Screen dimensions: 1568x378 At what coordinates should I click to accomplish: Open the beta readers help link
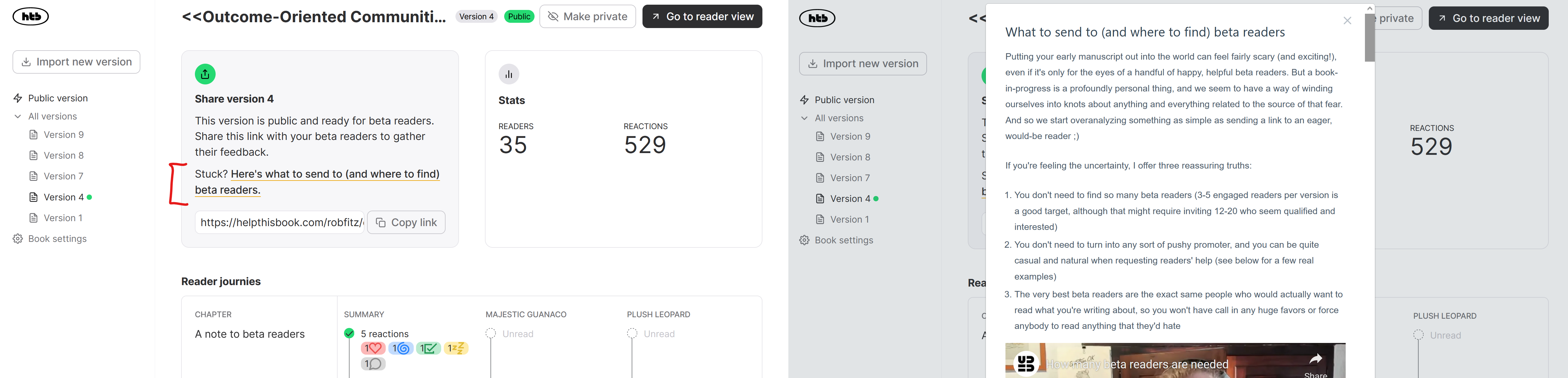tap(335, 174)
